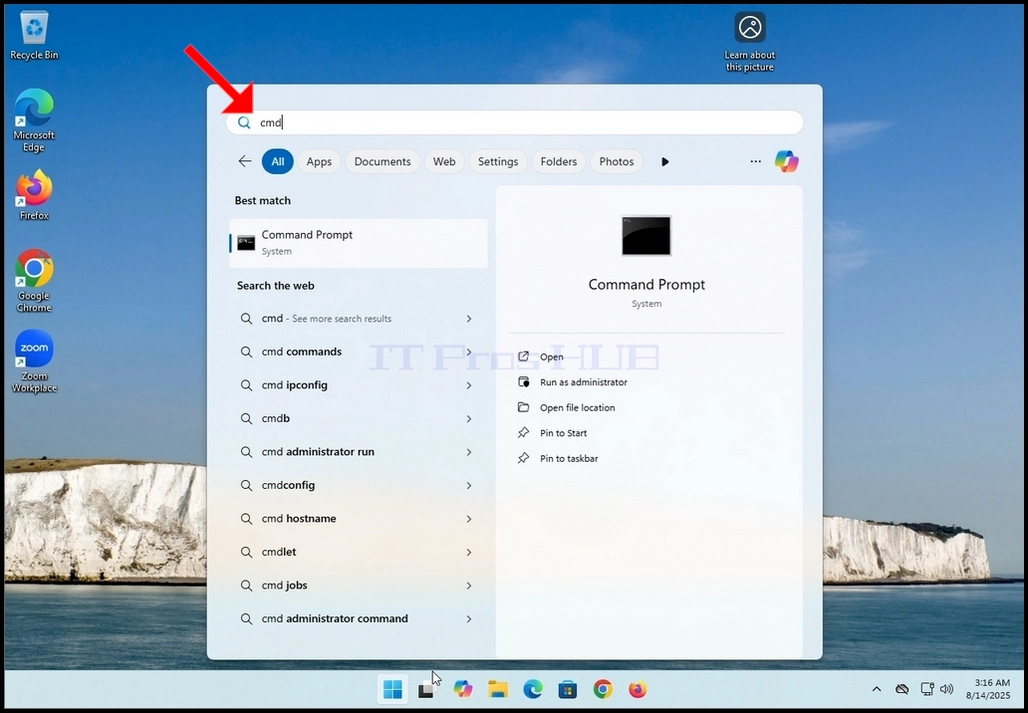Open the Firefox desktop shortcut

(34, 195)
